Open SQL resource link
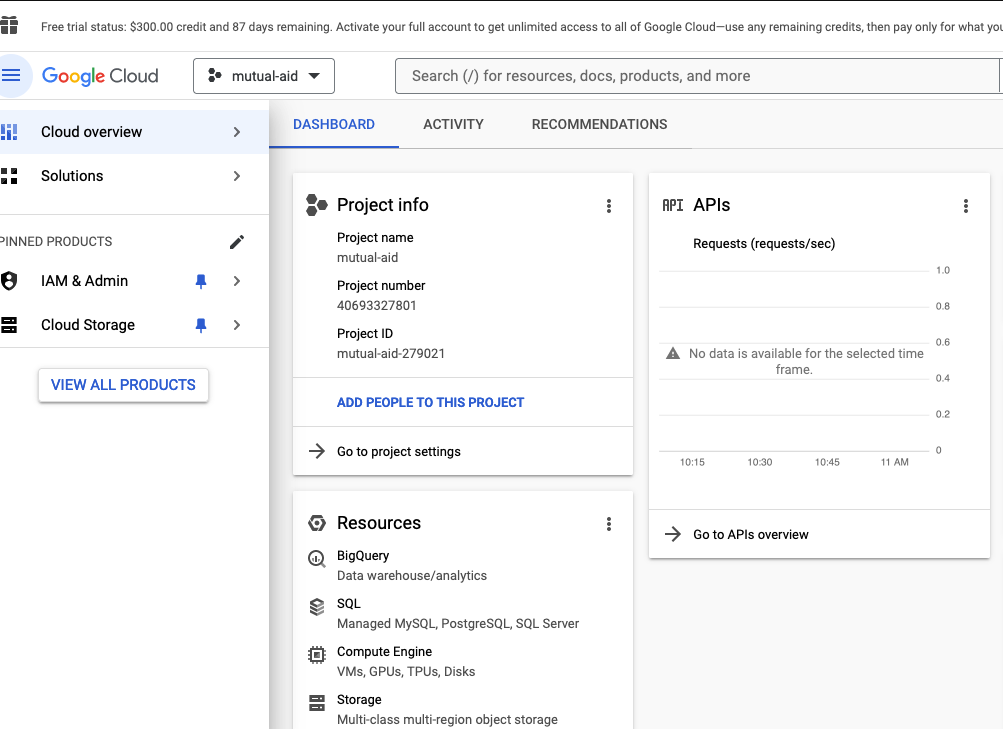The image size is (1003, 729). (x=349, y=604)
